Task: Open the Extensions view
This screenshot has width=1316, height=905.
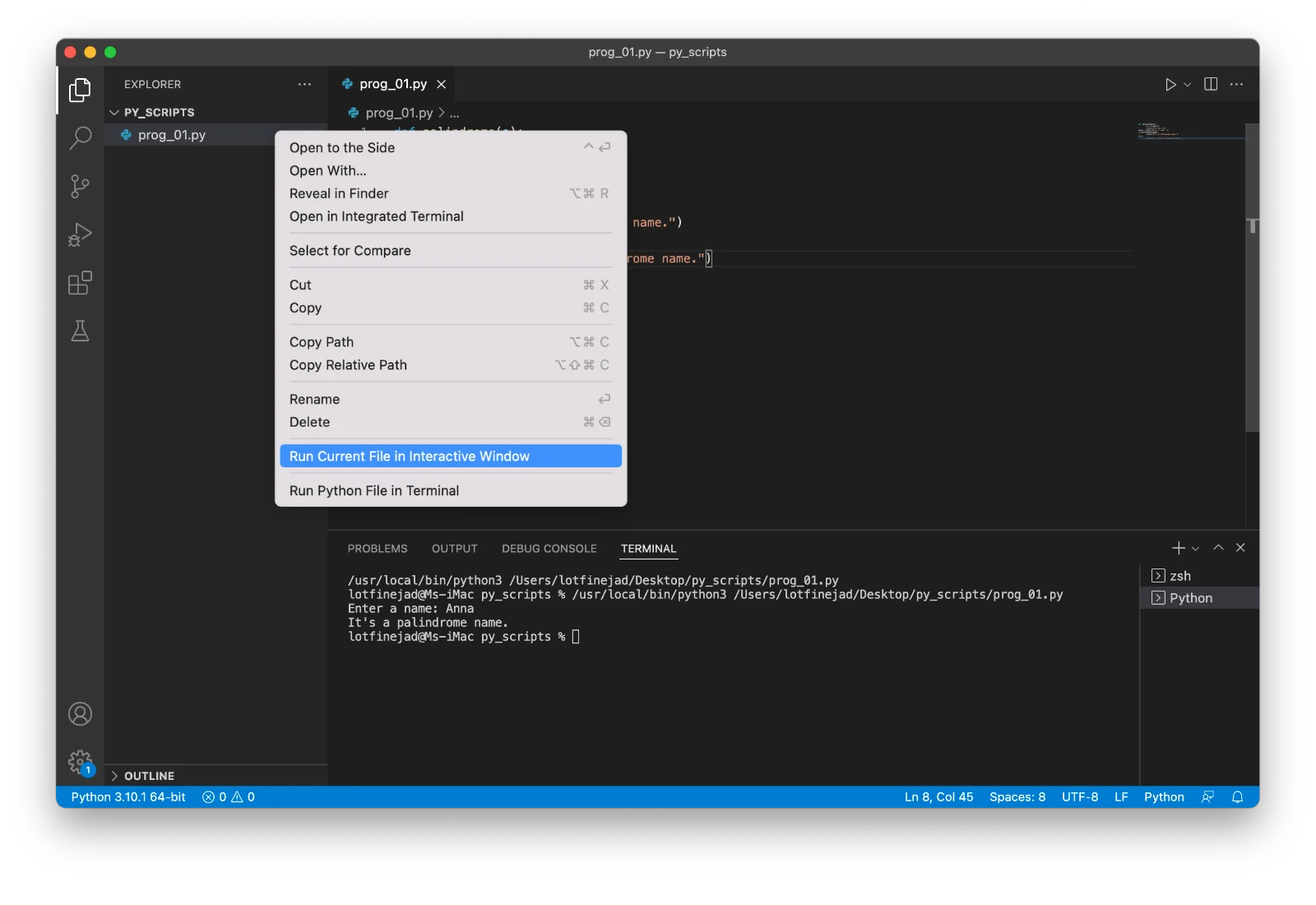Action: [80, 284]
